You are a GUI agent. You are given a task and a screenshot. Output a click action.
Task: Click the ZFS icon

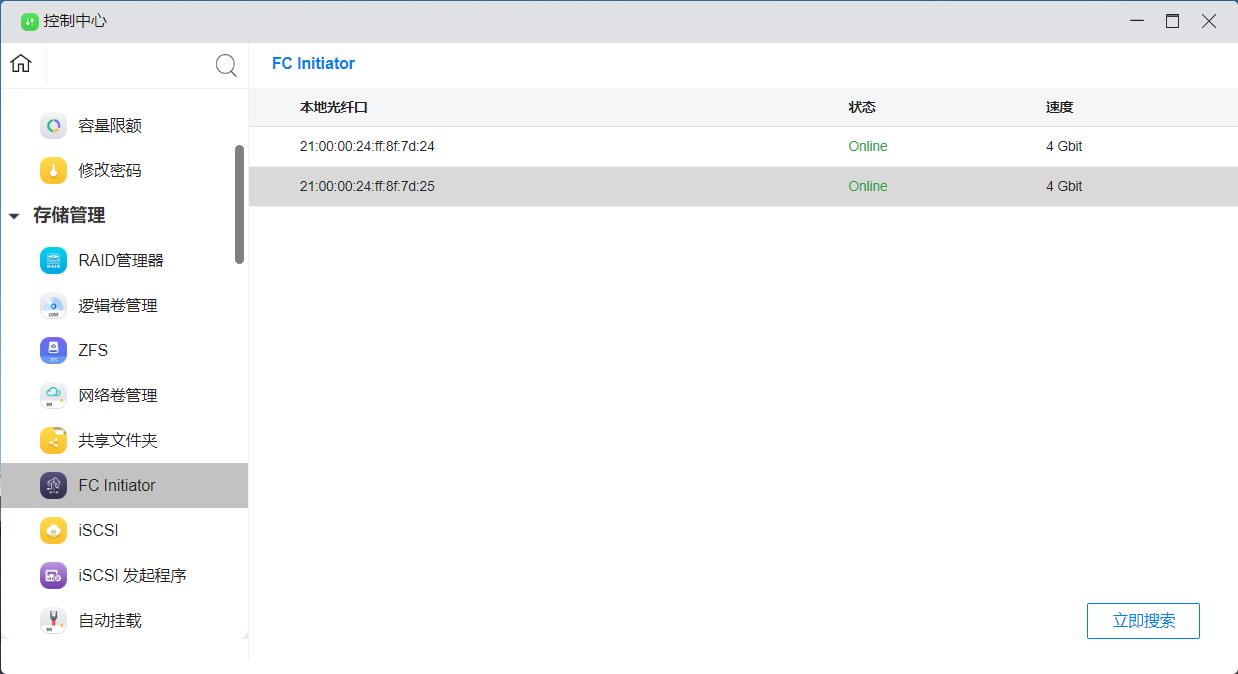53,351
